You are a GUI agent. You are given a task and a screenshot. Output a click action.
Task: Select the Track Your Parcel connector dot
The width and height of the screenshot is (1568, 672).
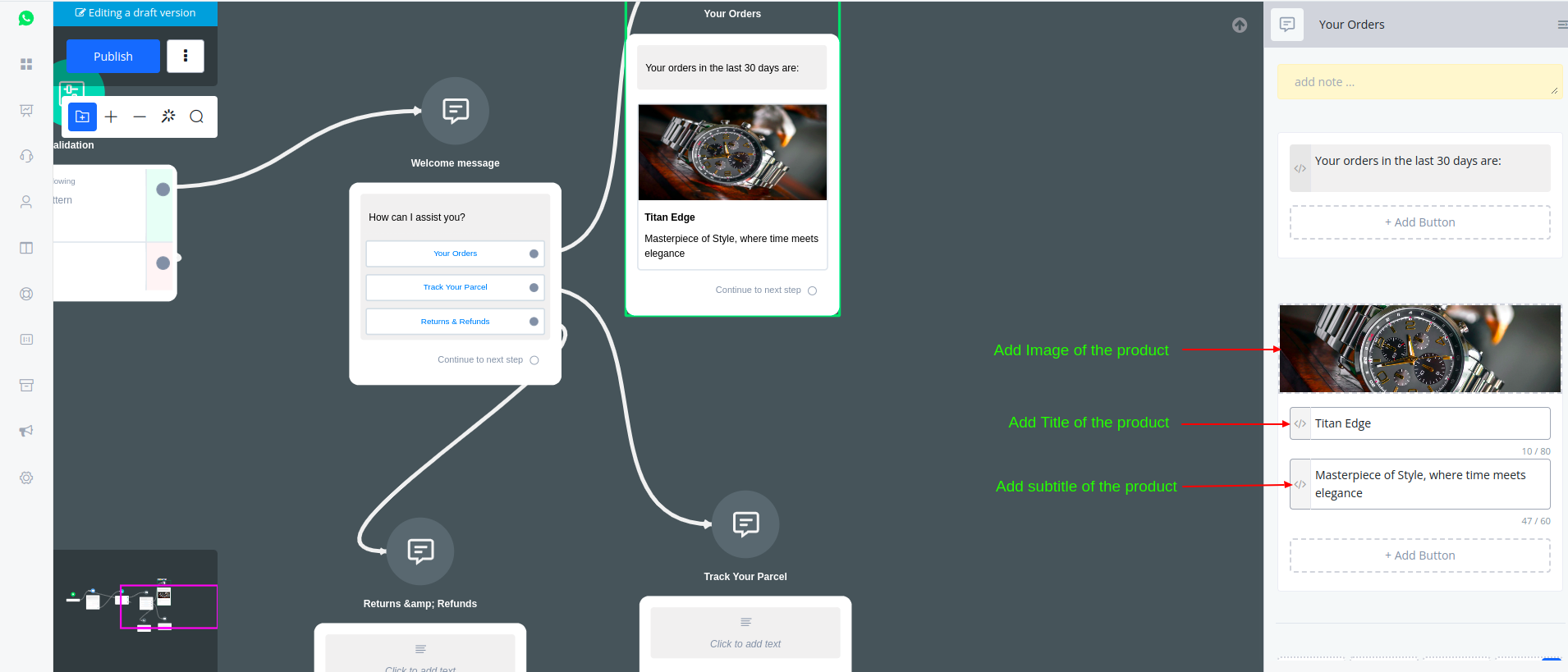point(534,287)
